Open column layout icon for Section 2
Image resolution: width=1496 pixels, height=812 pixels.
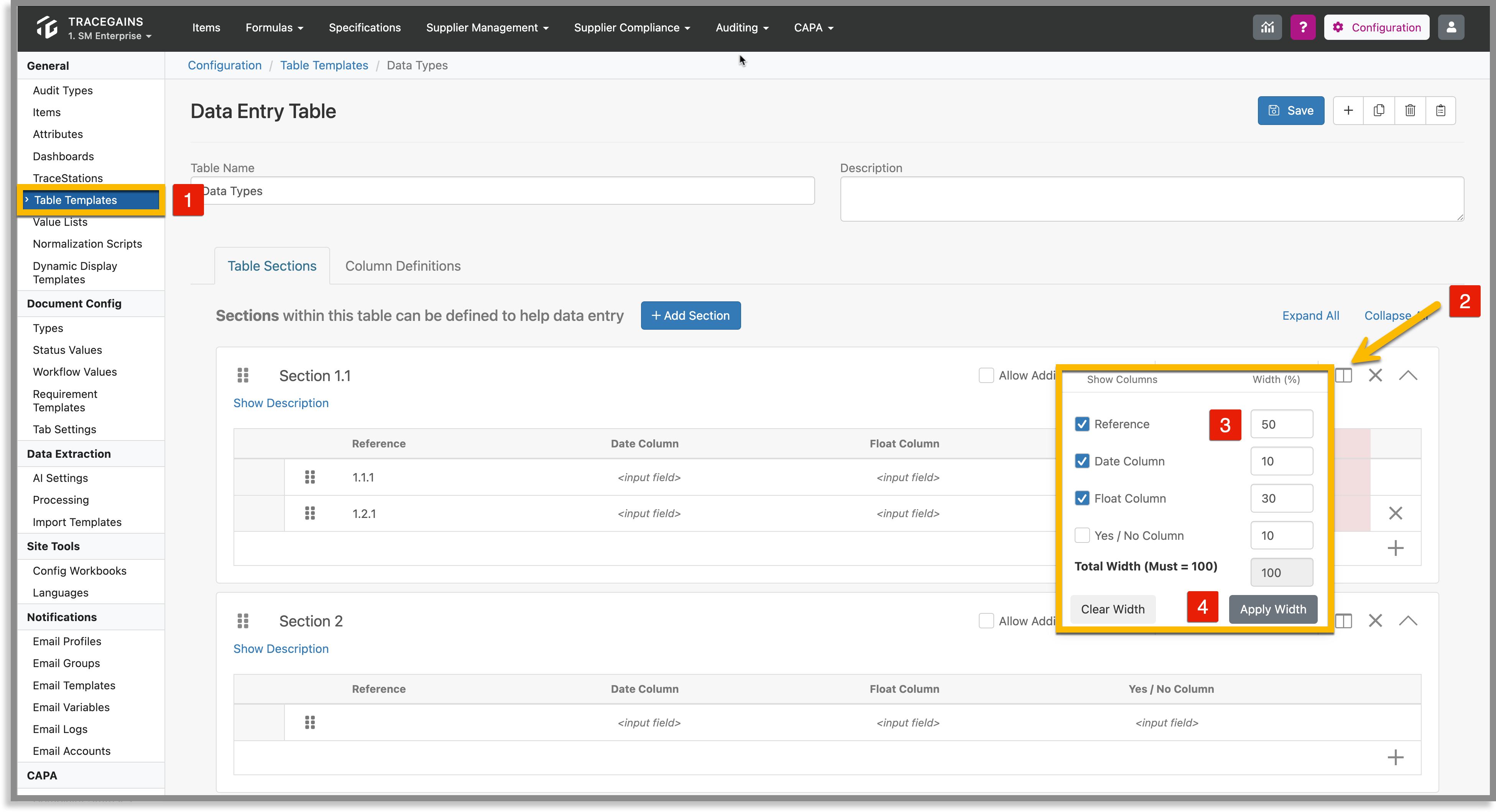1344,621
